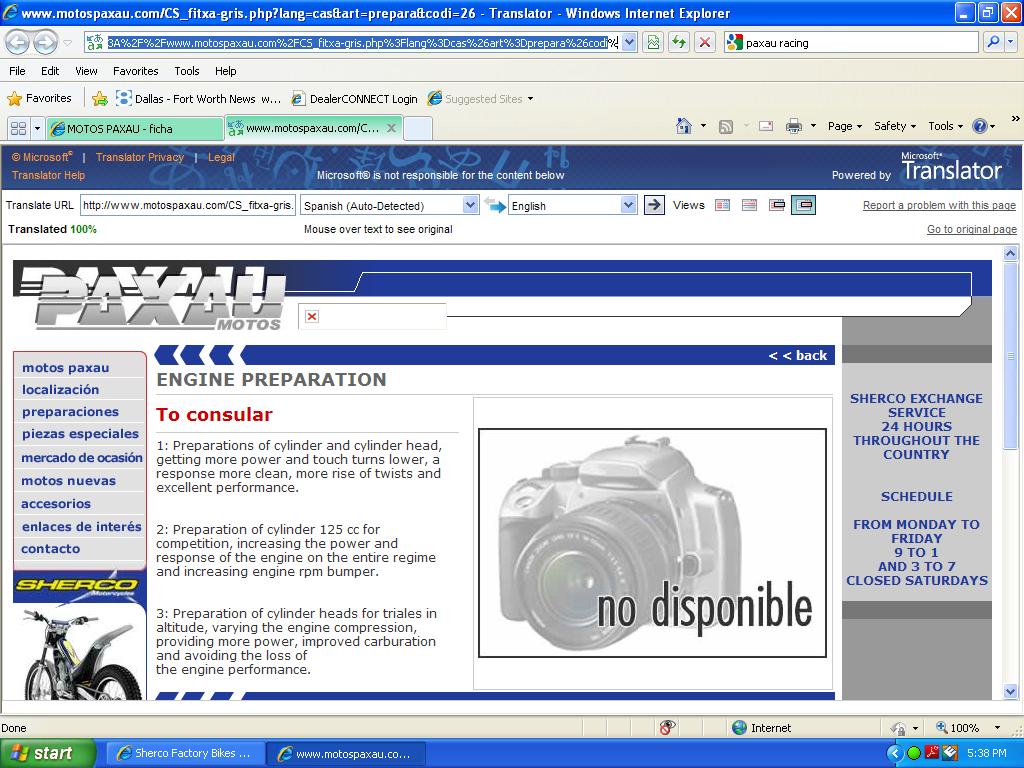Open the Favorites menu in menu bar
The image size is (1024, 768).
(135, 71)
